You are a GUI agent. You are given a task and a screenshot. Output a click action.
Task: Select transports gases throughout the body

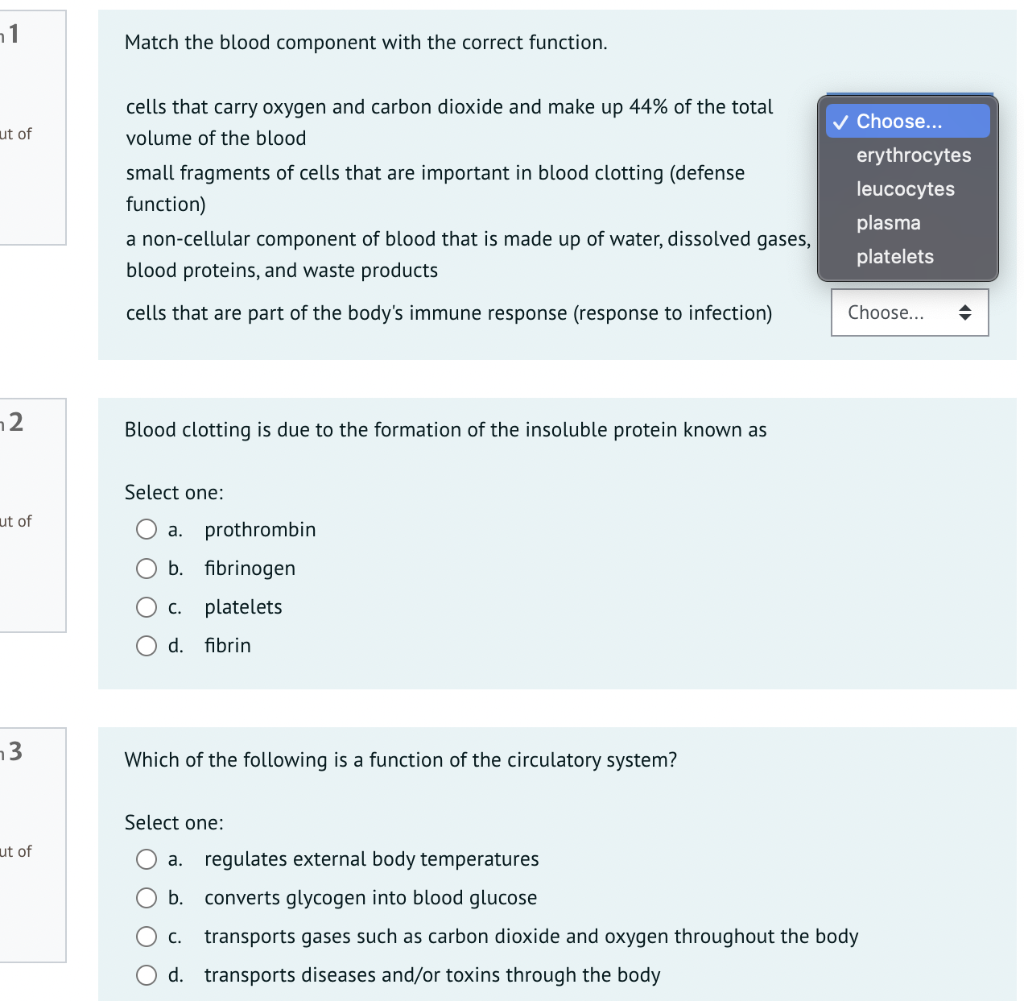coord(146,936)
